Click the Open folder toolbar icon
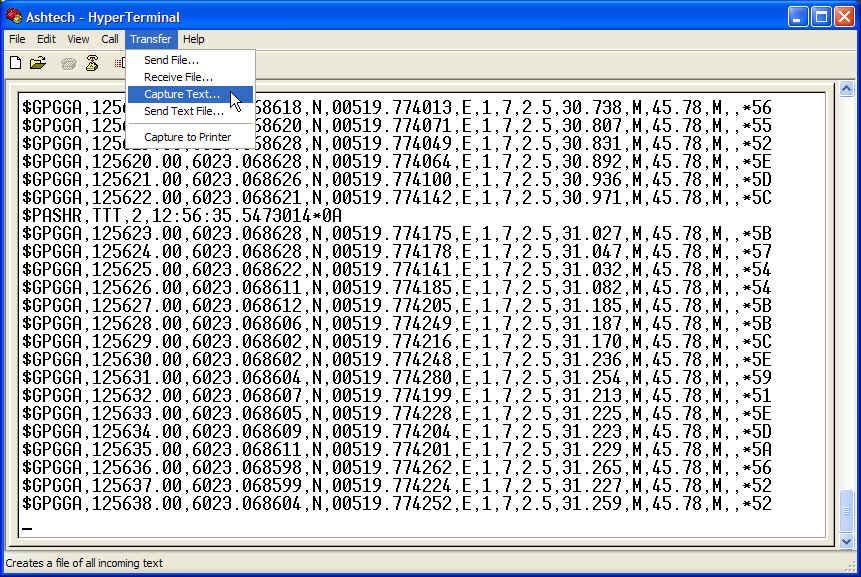Screen dimensions: 861x577 point(38,63)
